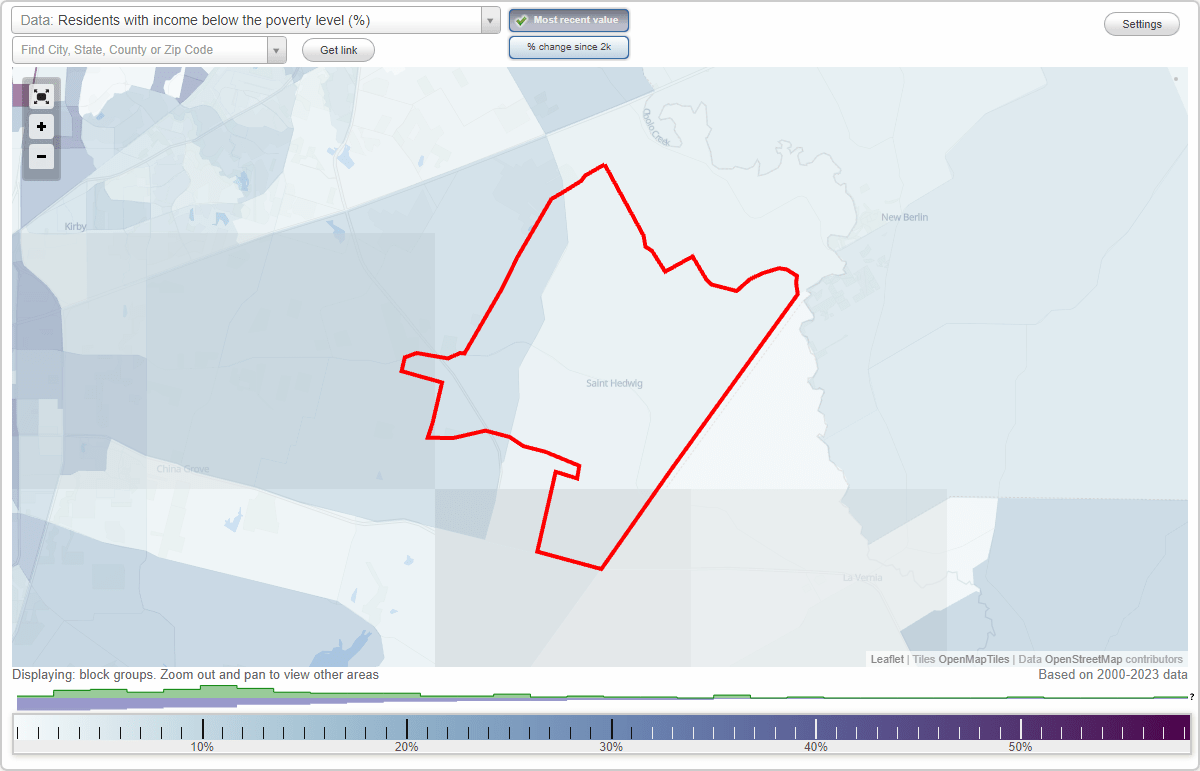
Task: Click the color scale near the 30% mark
Action: (612, 731)
